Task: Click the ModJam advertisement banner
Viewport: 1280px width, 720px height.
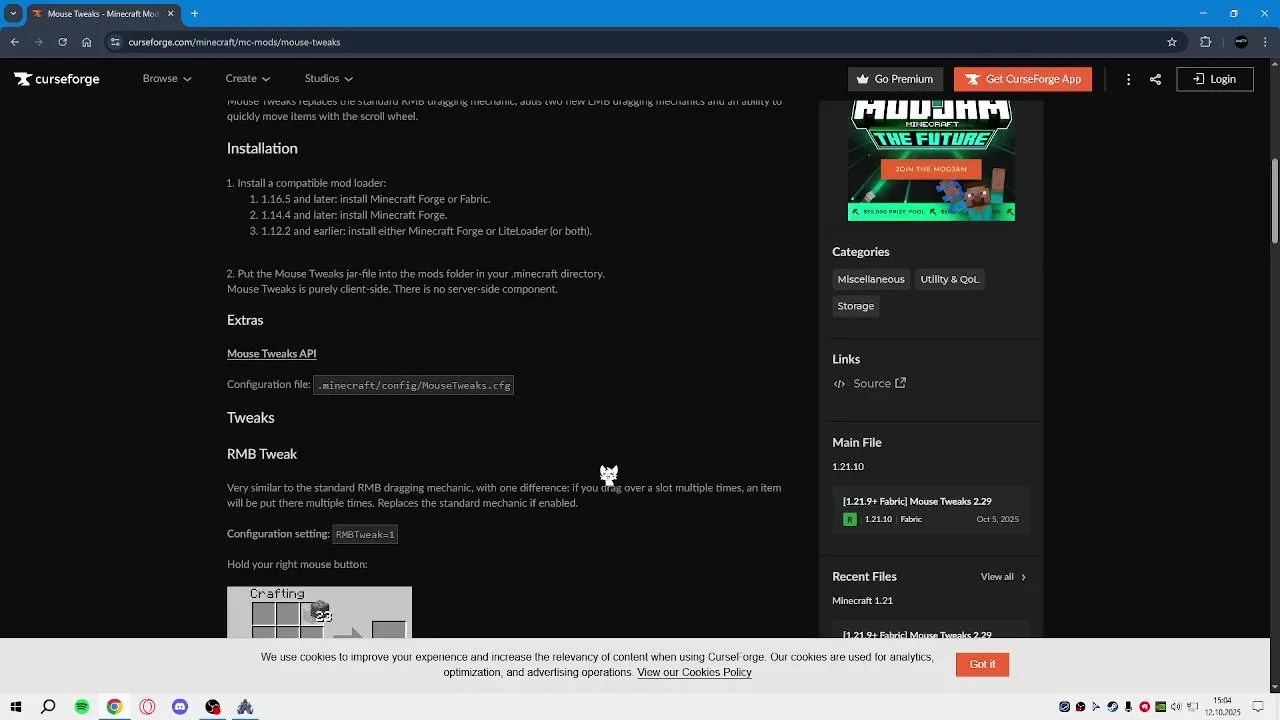Action: click(931, 160)
